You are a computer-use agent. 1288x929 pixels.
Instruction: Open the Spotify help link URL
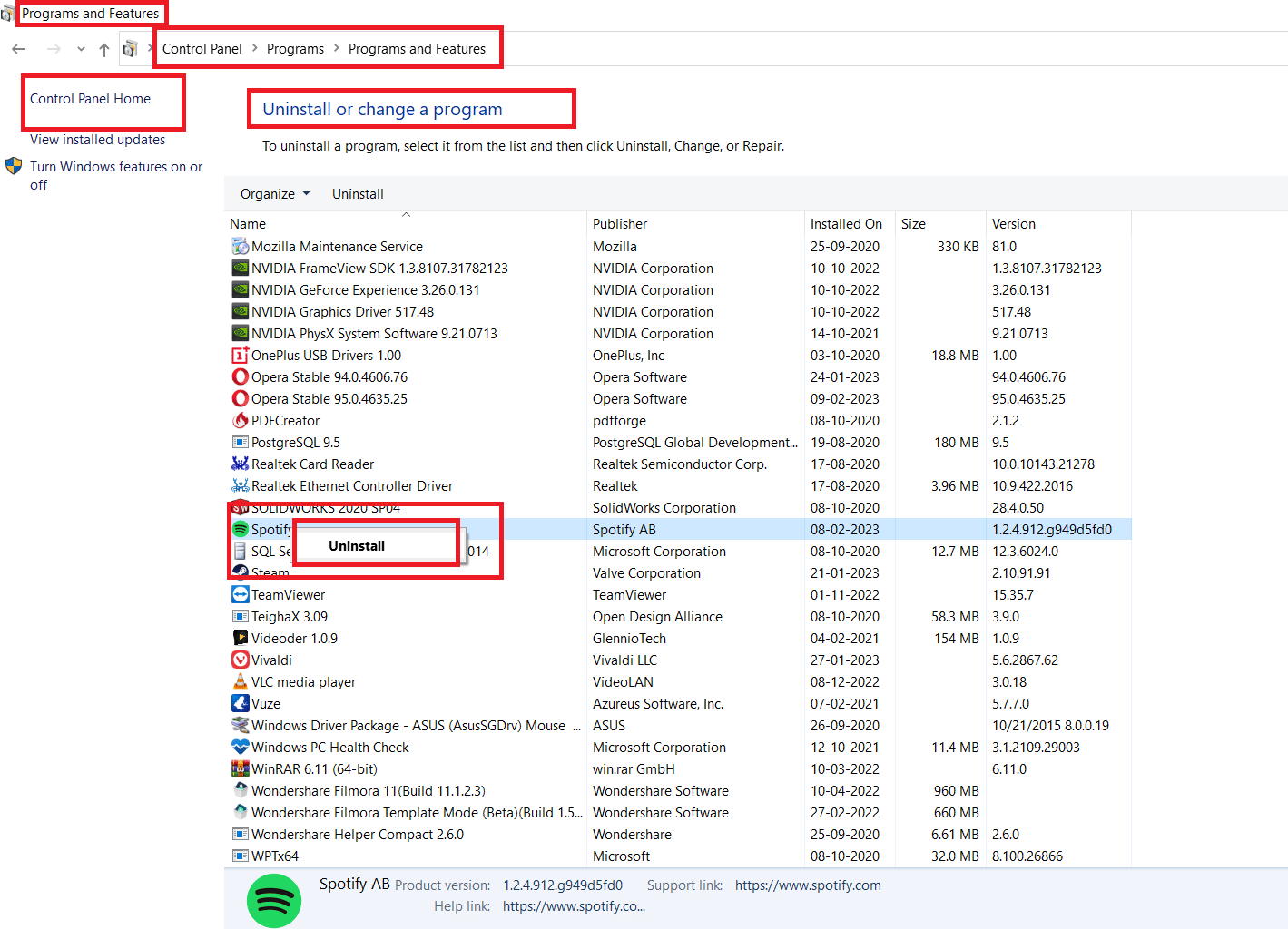click(x=574, y=906)
